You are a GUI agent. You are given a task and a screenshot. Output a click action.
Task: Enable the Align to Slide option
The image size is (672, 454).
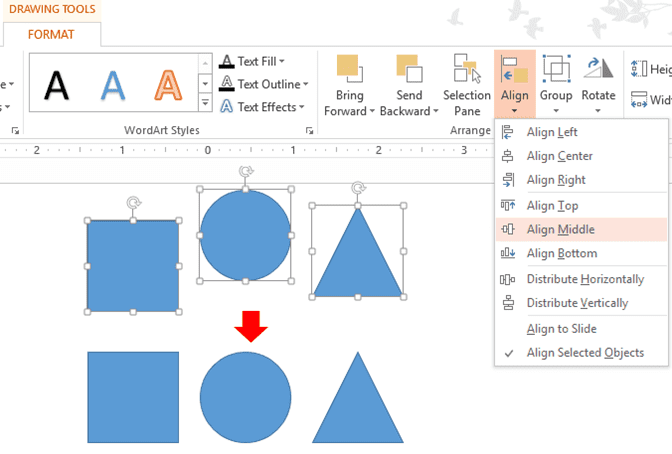pyautogui.click(x=581, y=329)
